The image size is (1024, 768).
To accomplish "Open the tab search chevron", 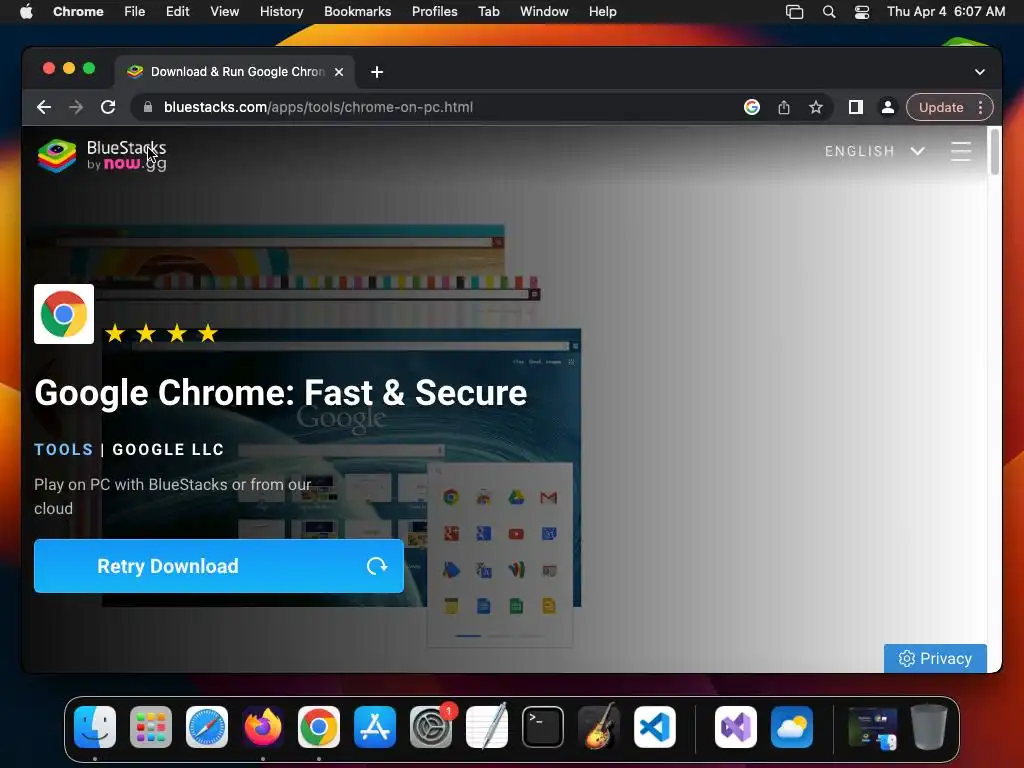I will pyautogui.click(x=980, y=72).
